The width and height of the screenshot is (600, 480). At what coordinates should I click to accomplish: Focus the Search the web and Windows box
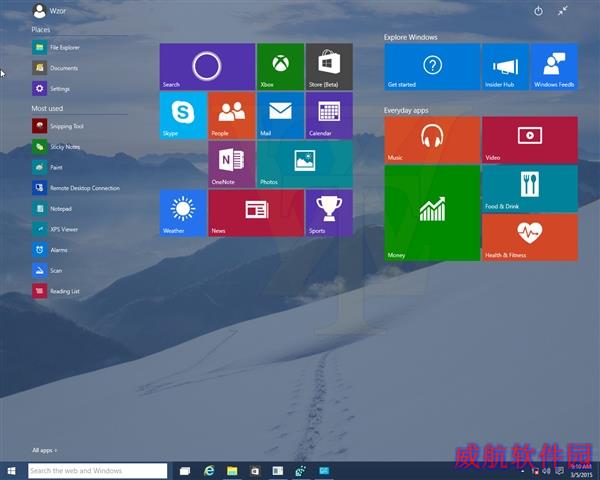pos(98,471)
